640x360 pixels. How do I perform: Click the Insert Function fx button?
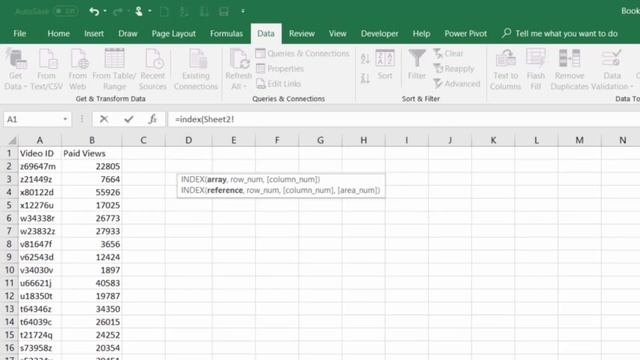[153, 119]
